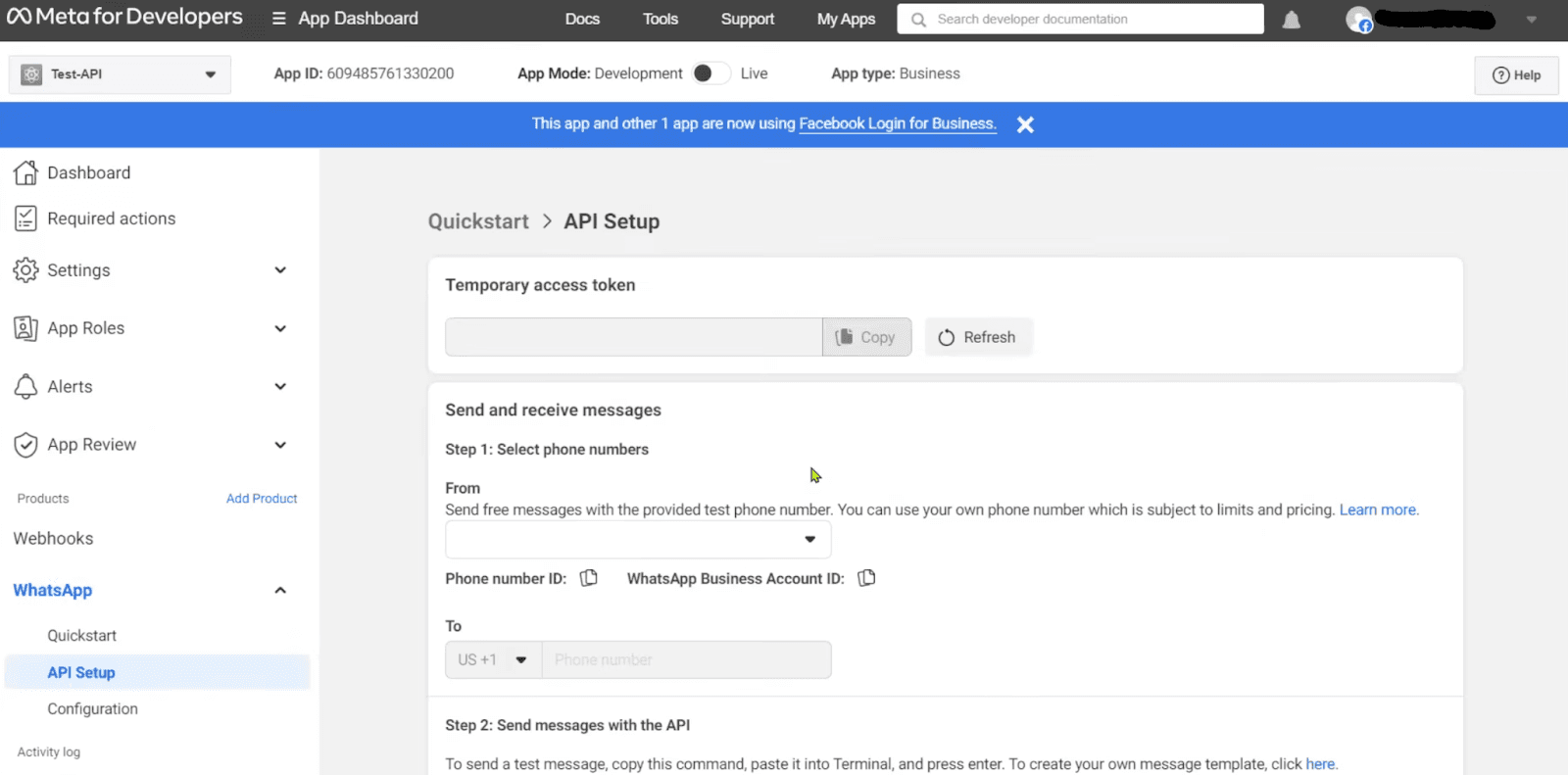
Task: Click the Meta for Developers logo
Action: tap(124, 17)
